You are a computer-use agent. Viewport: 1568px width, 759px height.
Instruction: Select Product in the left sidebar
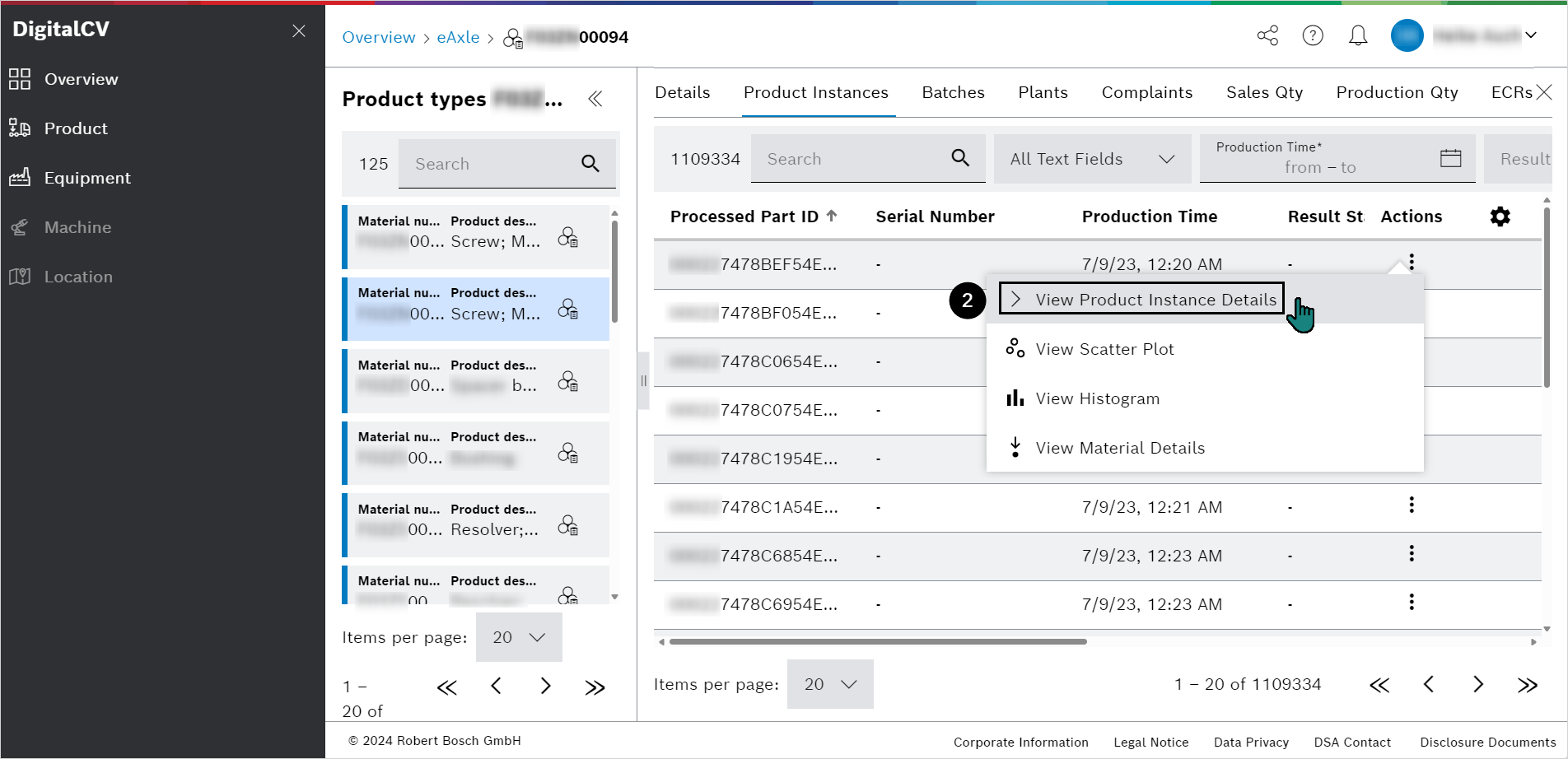click(x=76, y=128)
